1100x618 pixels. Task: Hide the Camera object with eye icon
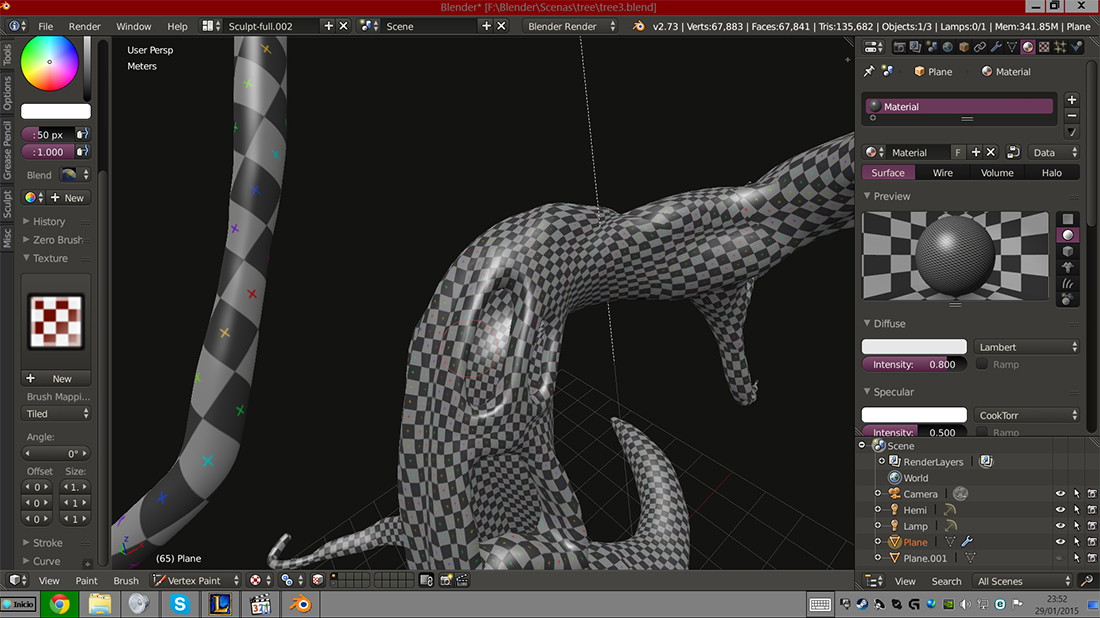(1061, 495)
